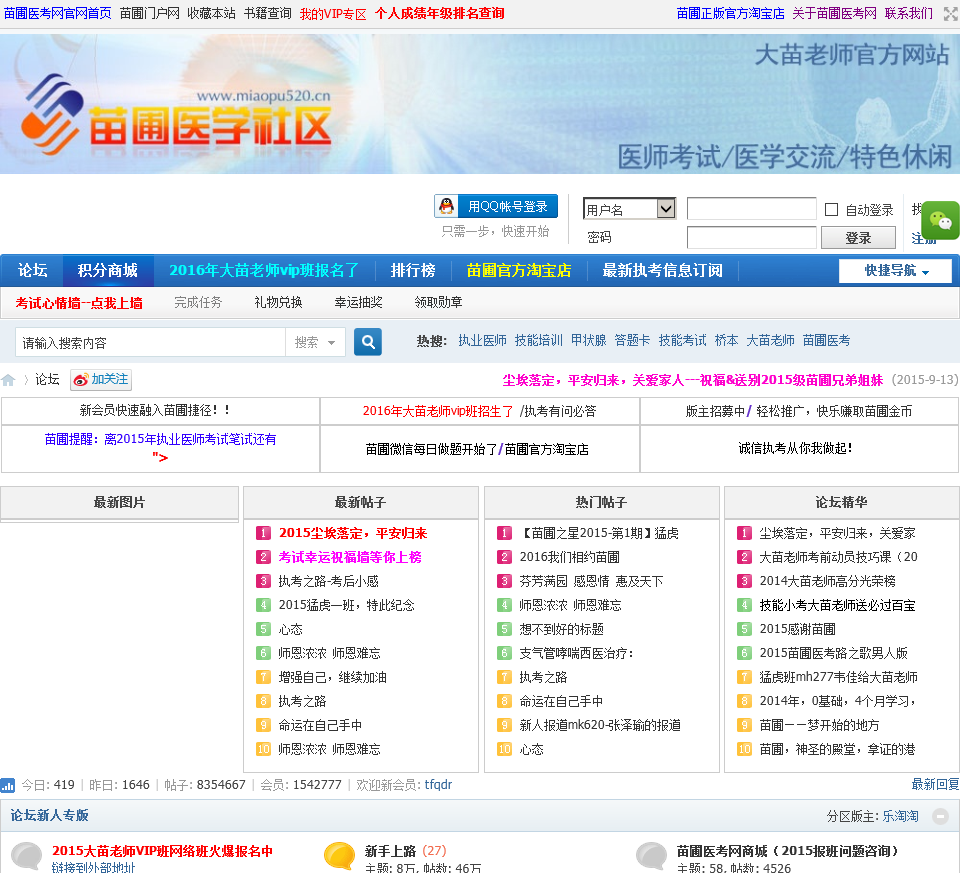Click the forum statistics bar chart icon
The height and width of the screenshot is (873, 960).
(8, 785)
